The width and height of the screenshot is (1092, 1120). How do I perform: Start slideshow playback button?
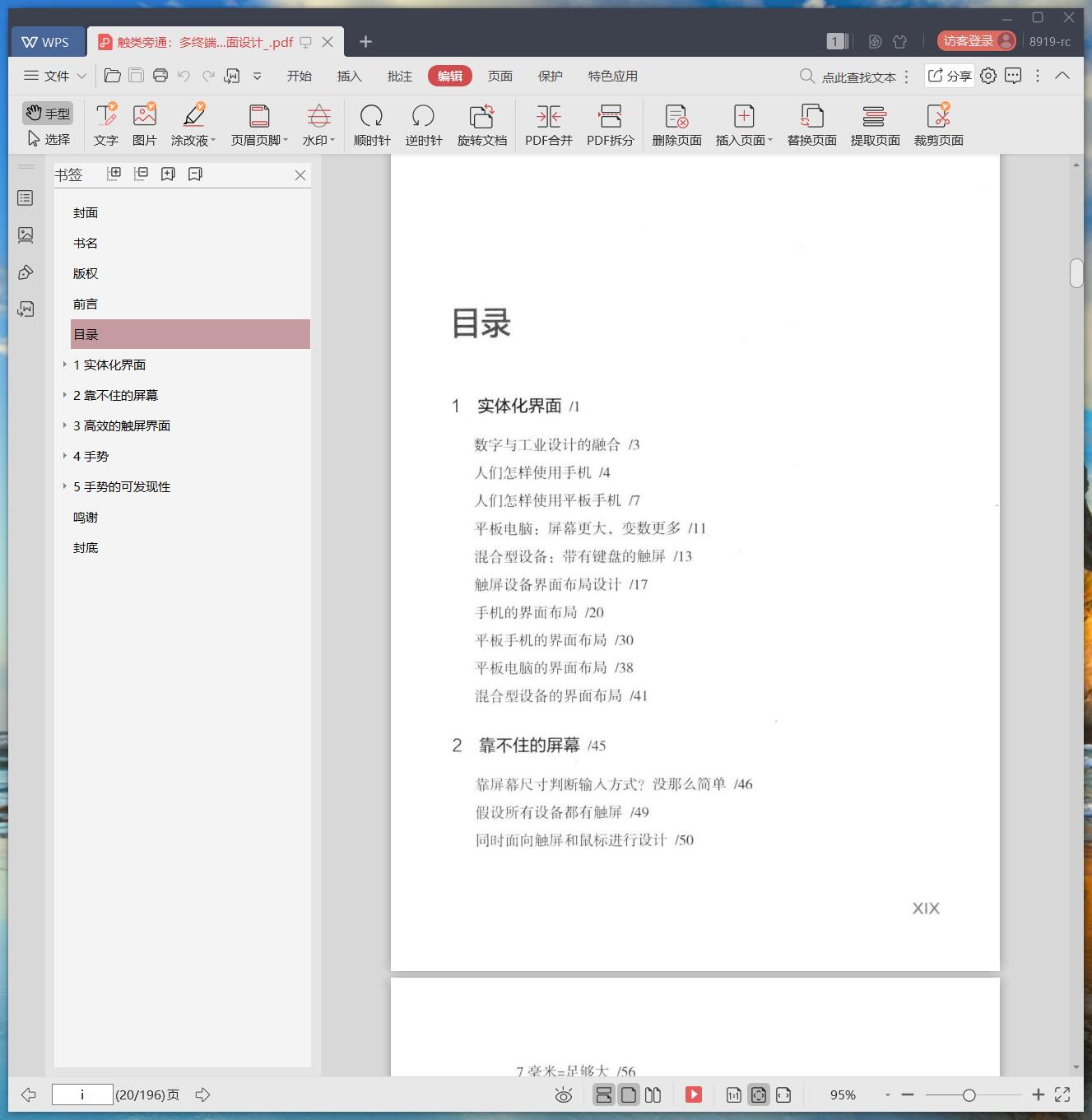pyautogui.click(x=694, y=1094)
